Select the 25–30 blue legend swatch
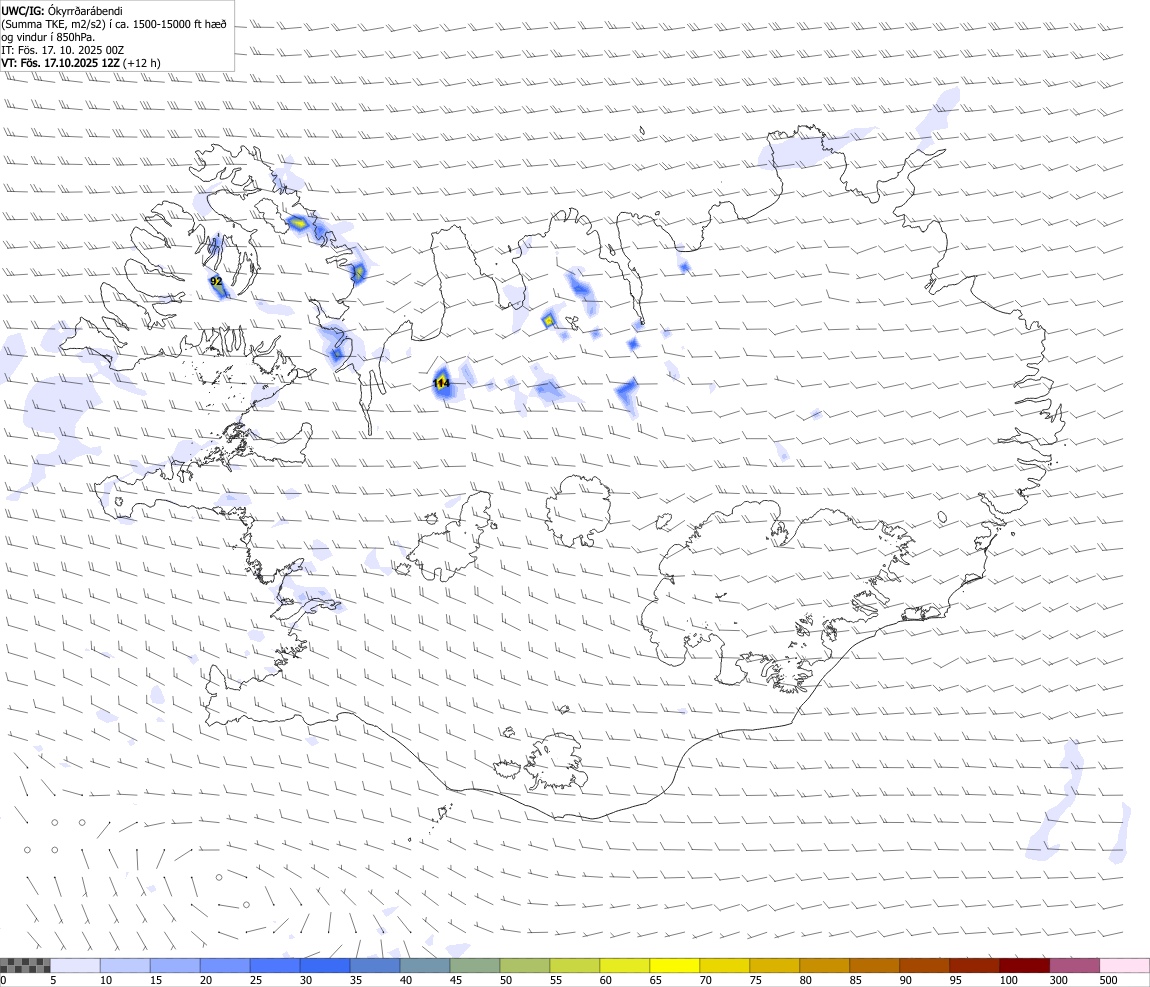Screen dimensions: 1150x987 pyautogui.click(x=275, y=965)
